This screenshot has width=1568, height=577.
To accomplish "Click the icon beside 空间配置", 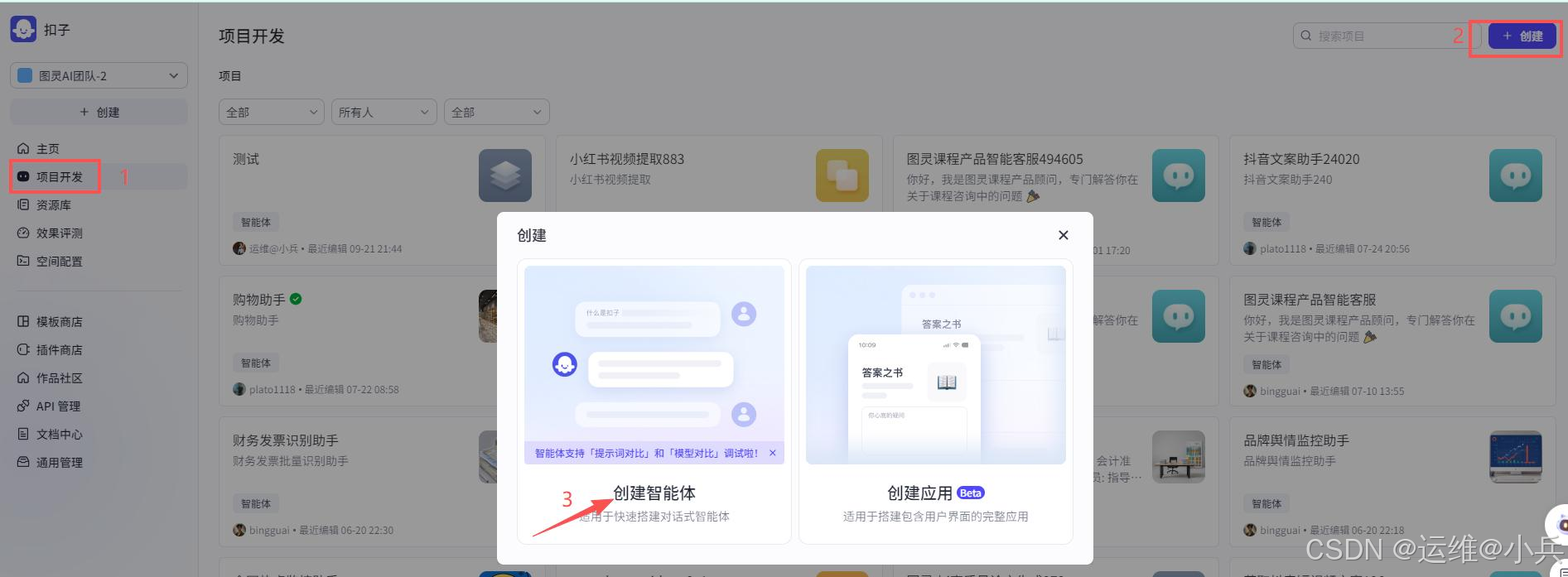I will pos(23,261).
